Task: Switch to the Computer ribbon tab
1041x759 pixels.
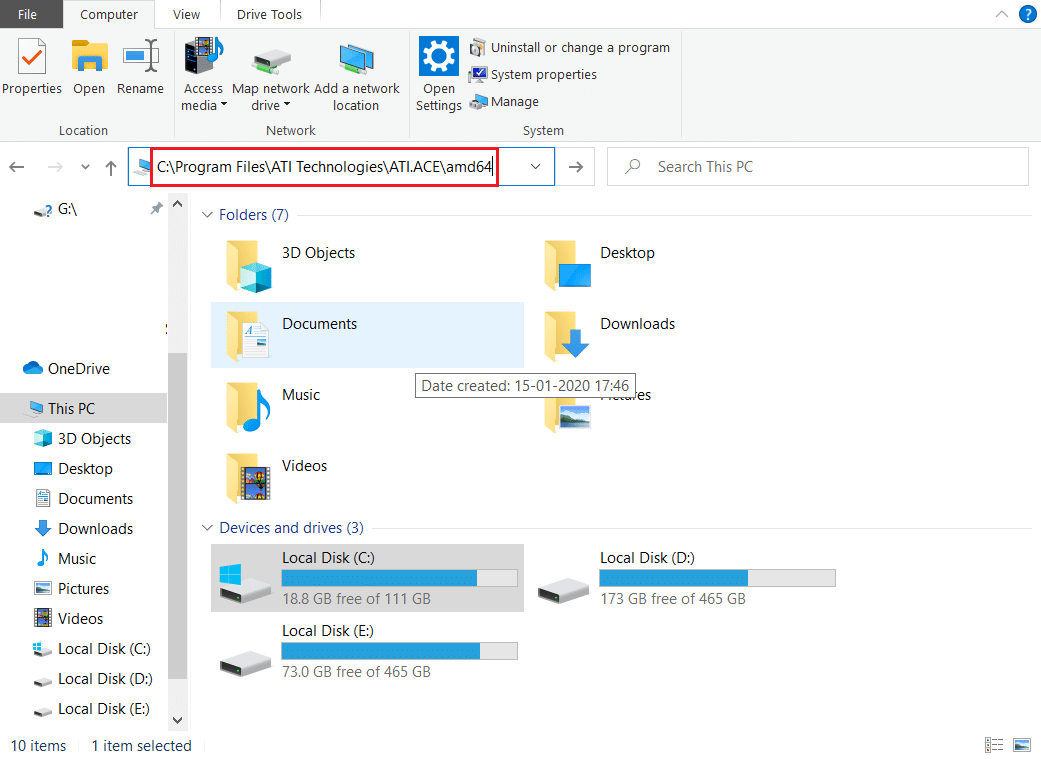Action: (x=109, y=14)
